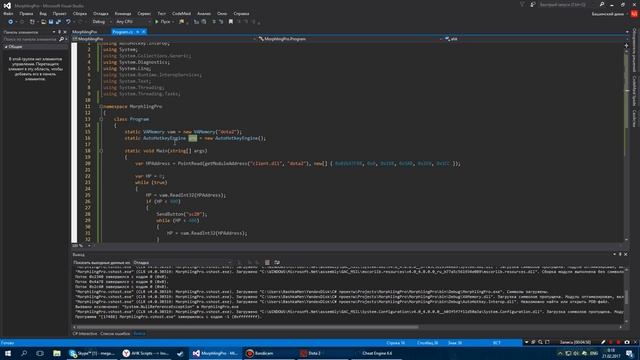Image resolution: width=640 pixels, height=360 pixels.
Task: Pin the toolbox panel with auto-hide pin
Action: click(60, 32)
